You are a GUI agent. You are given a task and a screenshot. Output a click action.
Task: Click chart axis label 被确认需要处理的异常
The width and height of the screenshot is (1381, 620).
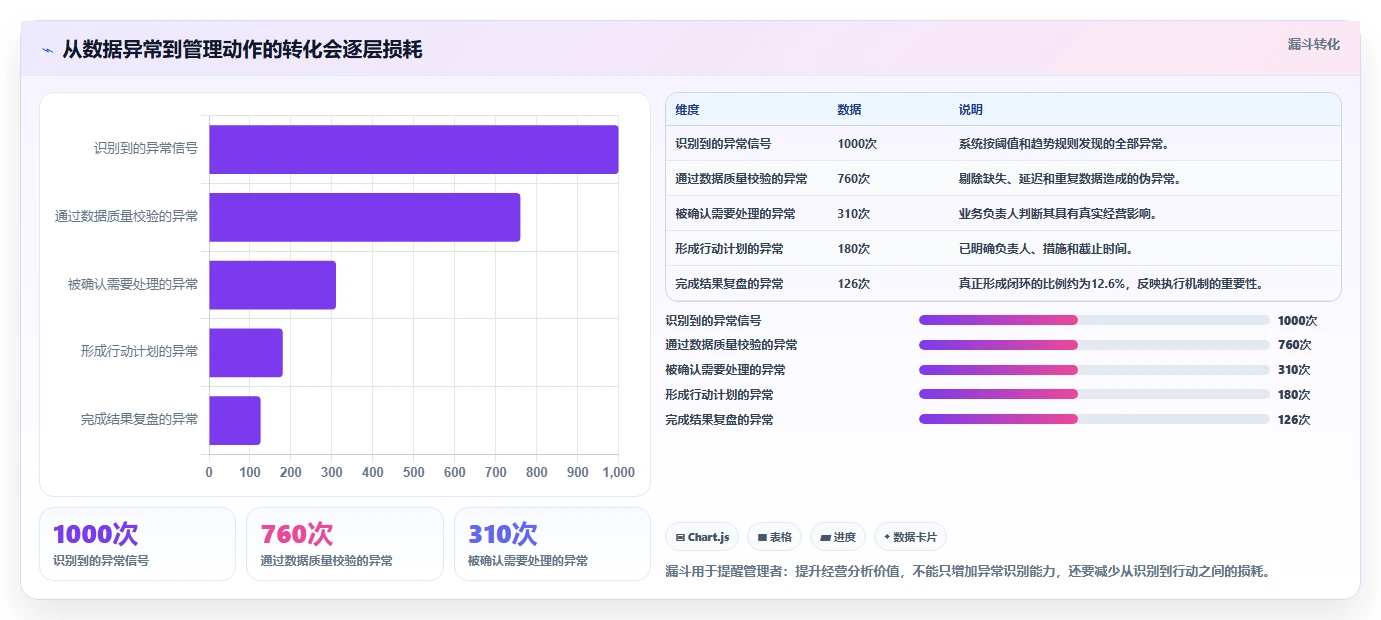coord(133,284)
